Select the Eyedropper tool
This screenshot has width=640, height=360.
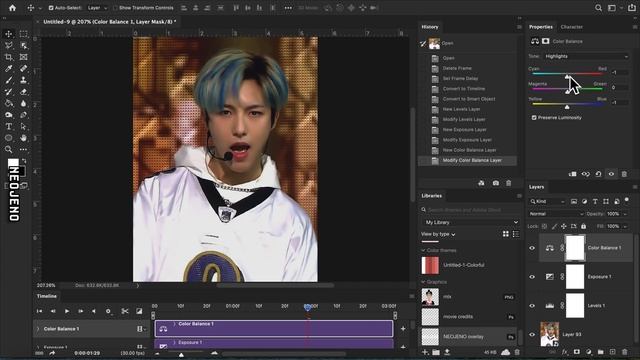coord(9,69)
